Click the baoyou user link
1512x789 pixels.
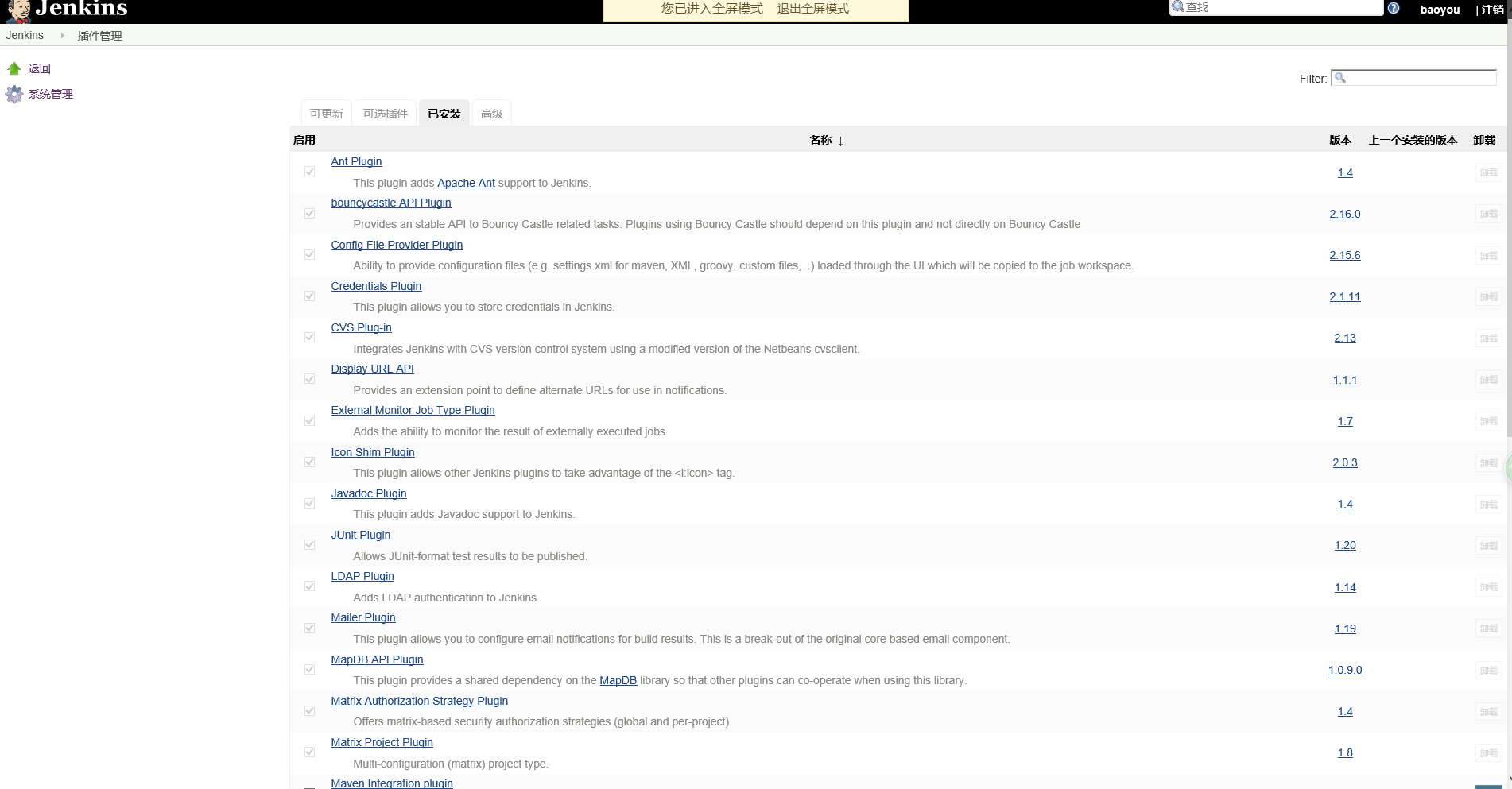pos(1440,10)
